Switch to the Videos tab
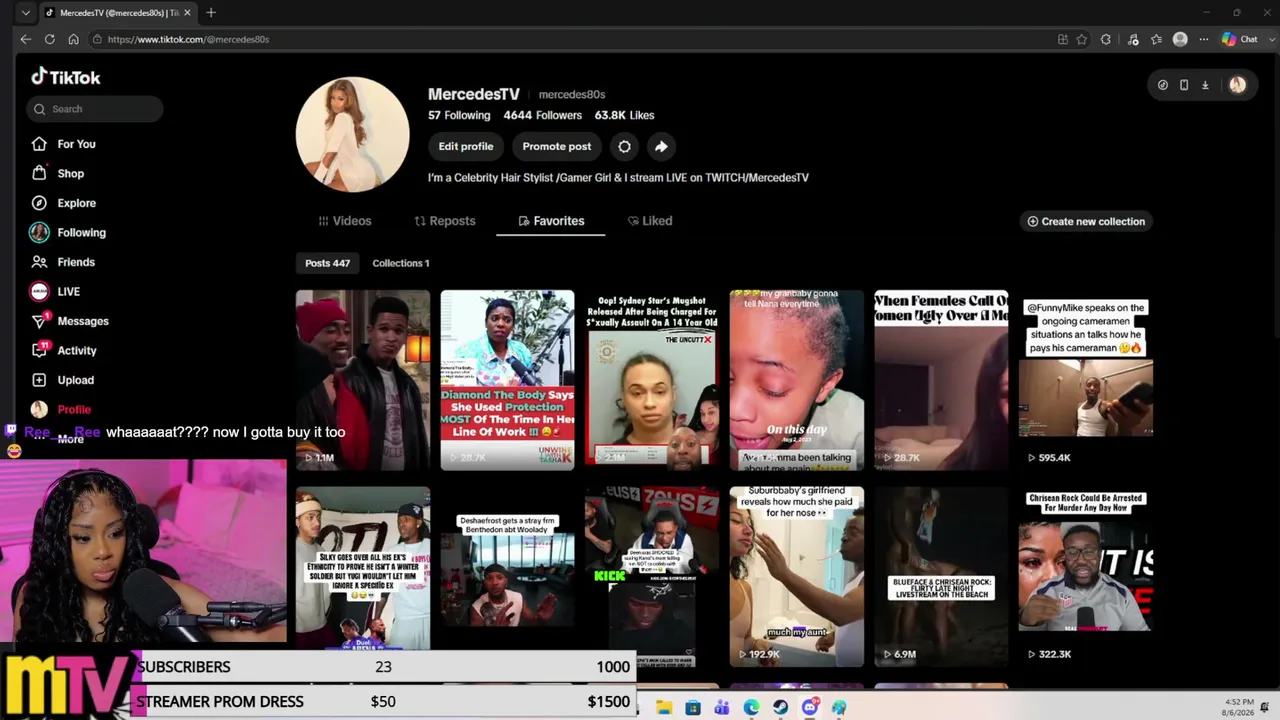Screen dimensions: 1280x720 point(345,221)
